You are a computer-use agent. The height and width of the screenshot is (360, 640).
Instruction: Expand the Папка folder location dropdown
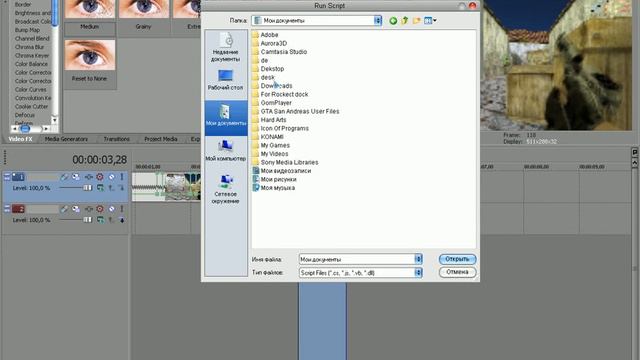[378, 20]
